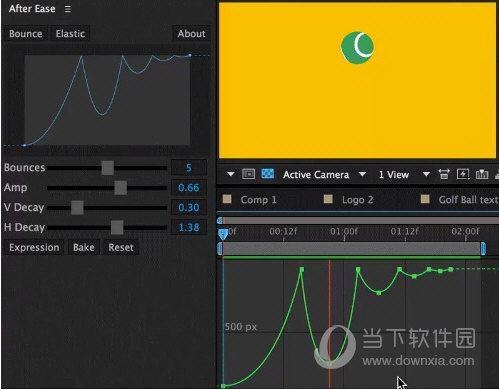Image resolution: width=499 pixels, height=390 pixels.
Task: Click the Amp slider handle
Action: [x=120, y=188]
